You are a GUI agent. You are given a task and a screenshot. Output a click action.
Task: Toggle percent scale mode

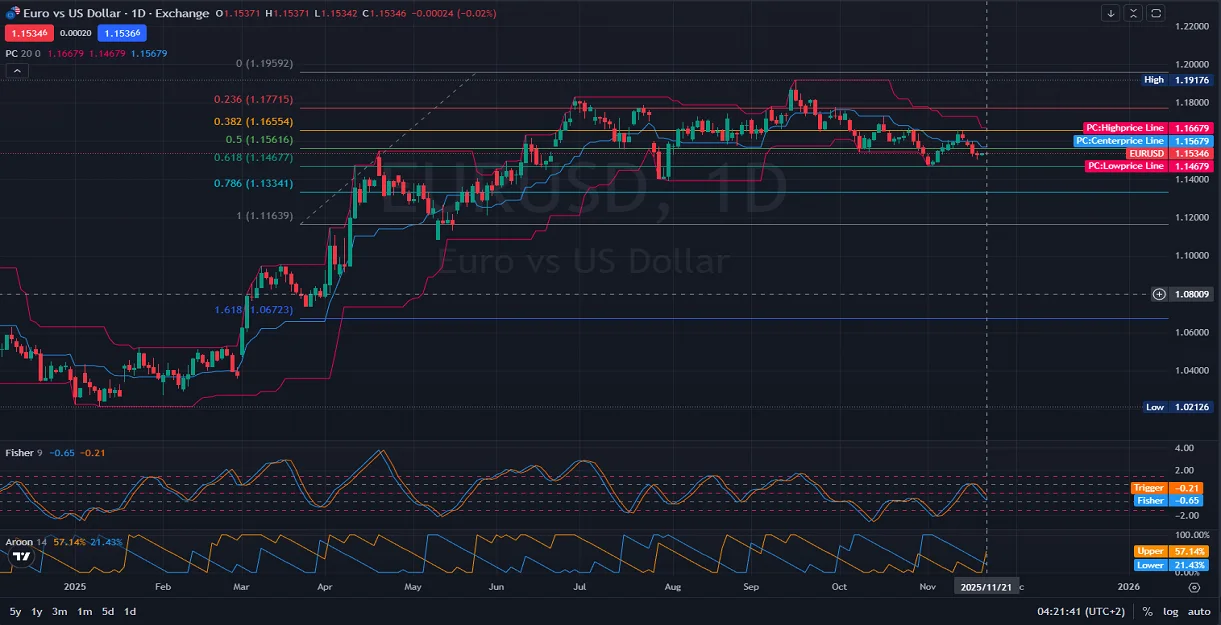(1147, 611)
